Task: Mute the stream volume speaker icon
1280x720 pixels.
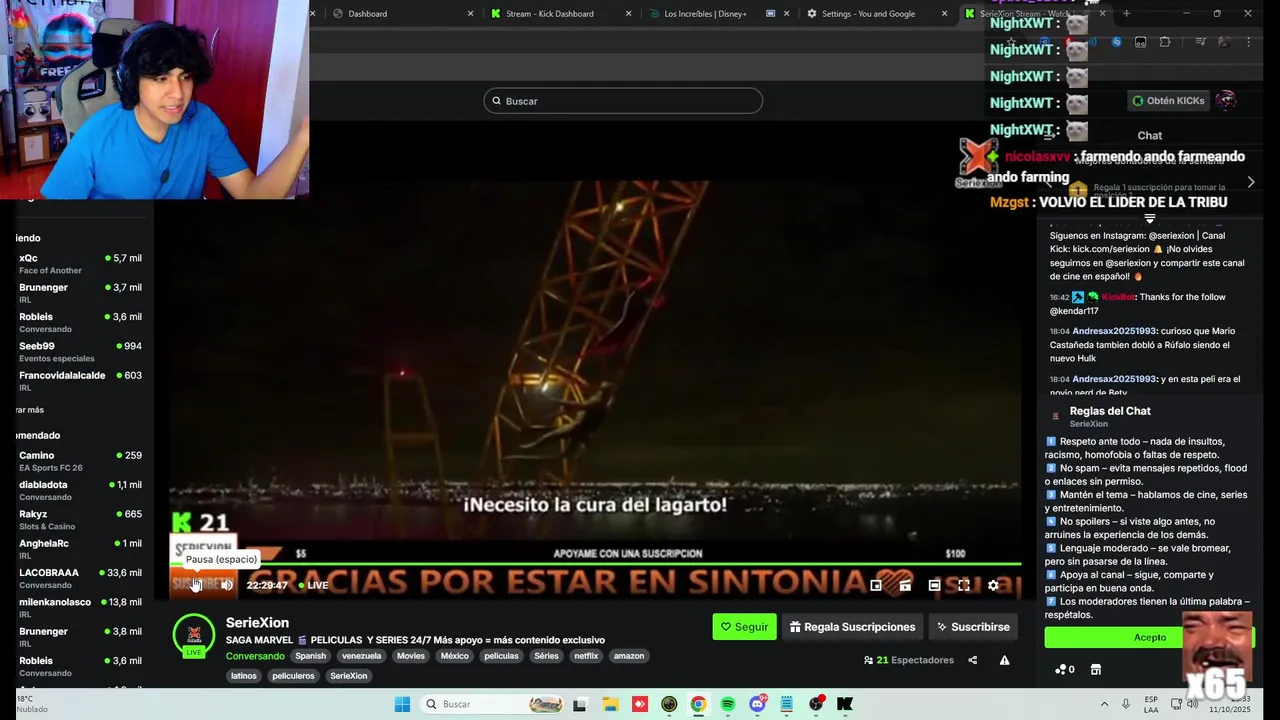Action: point(227,585)
